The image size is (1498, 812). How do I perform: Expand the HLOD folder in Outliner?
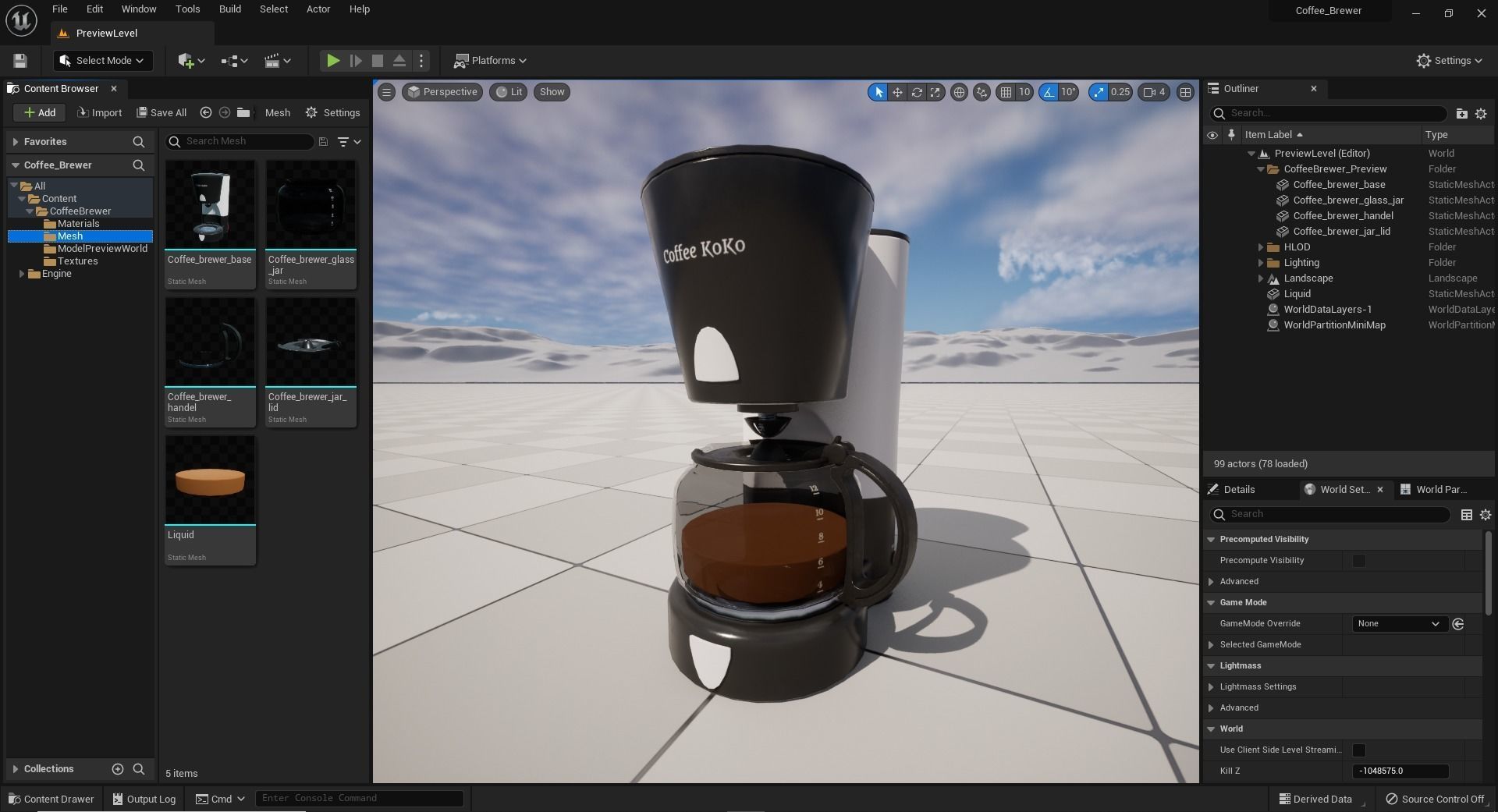pyautogui.click(x=1261, y=247)
